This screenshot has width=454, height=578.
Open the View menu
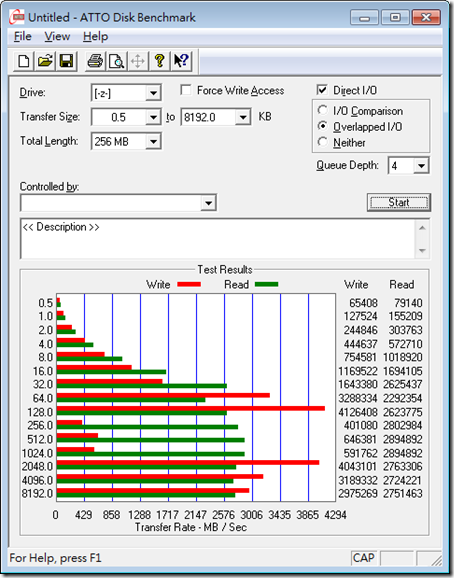(x=57, y=36)
